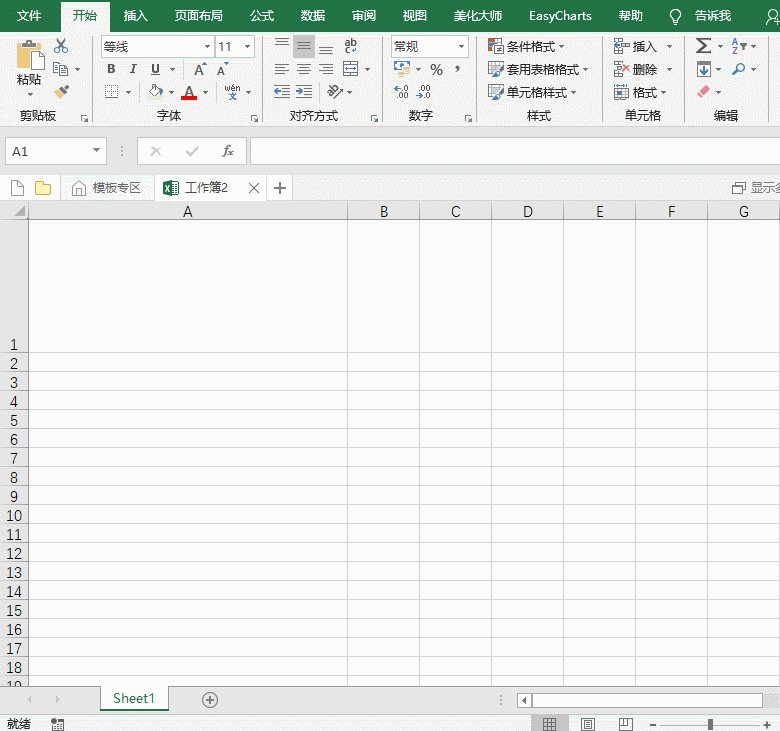Toggle Wrap Text icon

coord(350,46)
